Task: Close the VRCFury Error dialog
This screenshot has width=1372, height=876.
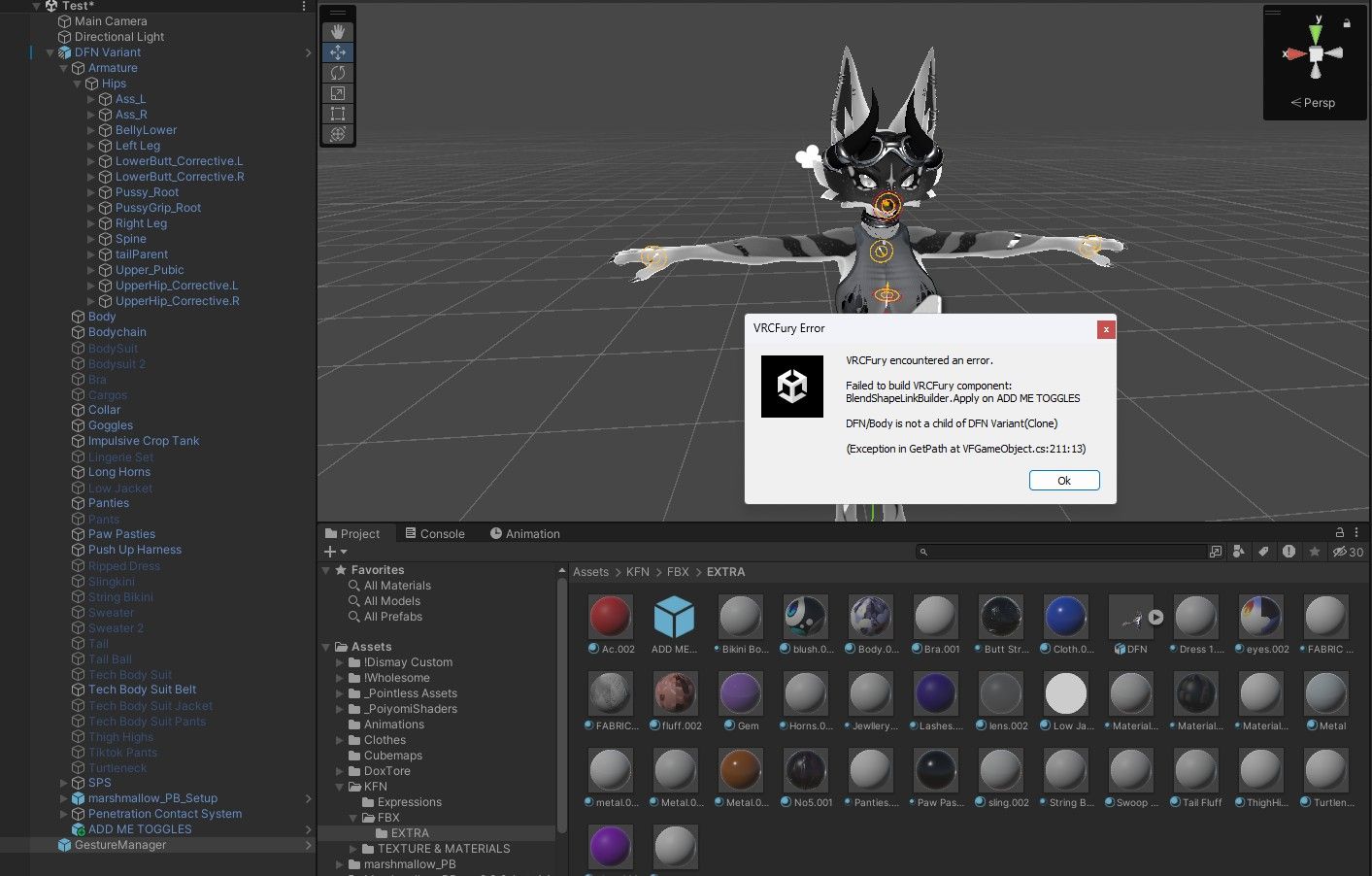Action: (x=1105, y=329)
